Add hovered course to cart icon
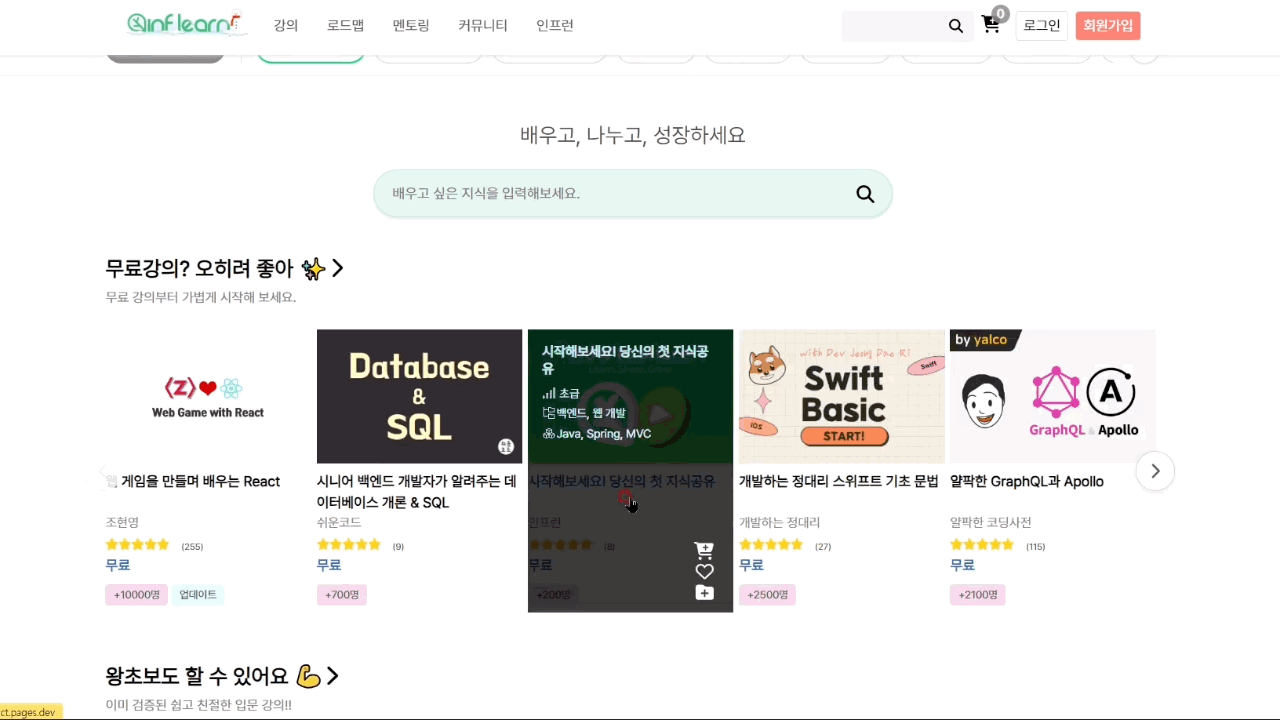The width and height of the screenshot is (1280, 720). (x=704, y=550)
